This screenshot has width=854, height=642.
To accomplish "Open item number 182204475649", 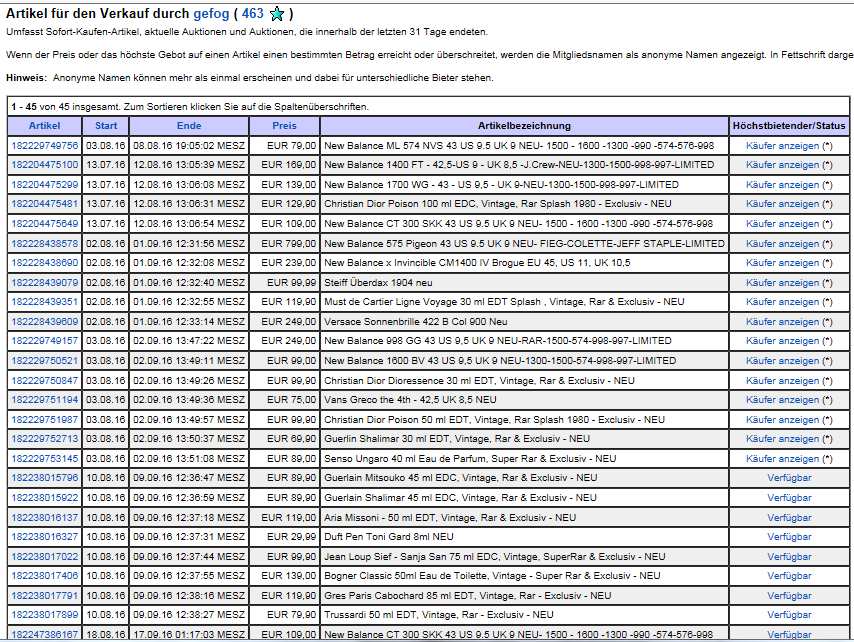I will point(45,224).
